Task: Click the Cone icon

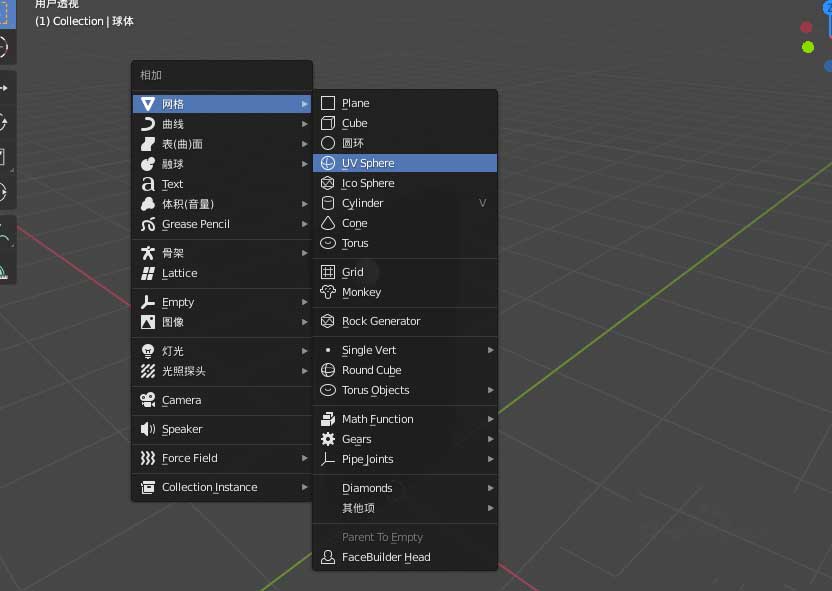Action: click(x=328, y=223)
